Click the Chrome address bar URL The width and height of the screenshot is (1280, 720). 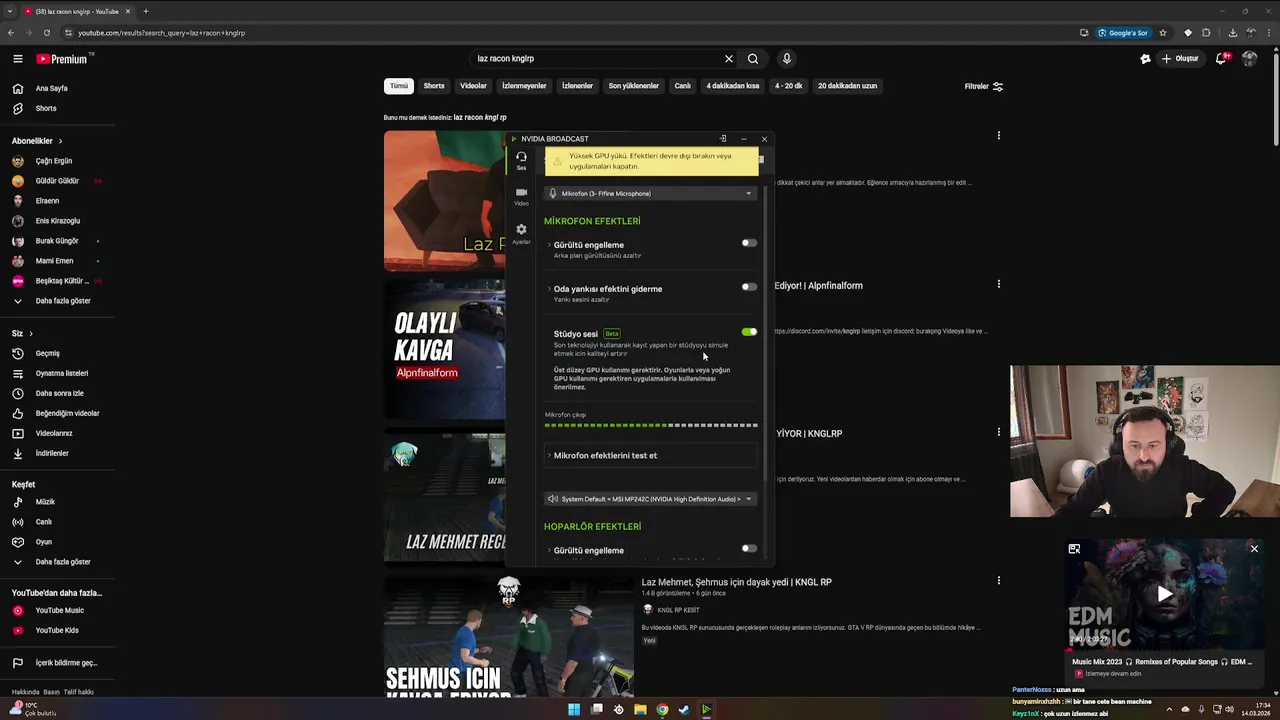[161, 33]
